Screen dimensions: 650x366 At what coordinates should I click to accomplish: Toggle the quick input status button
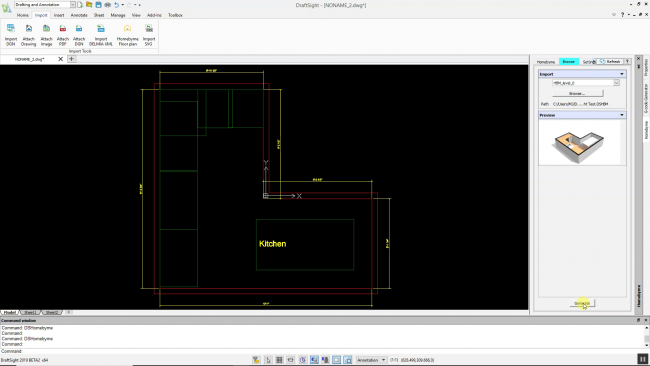tap(337, 360)
